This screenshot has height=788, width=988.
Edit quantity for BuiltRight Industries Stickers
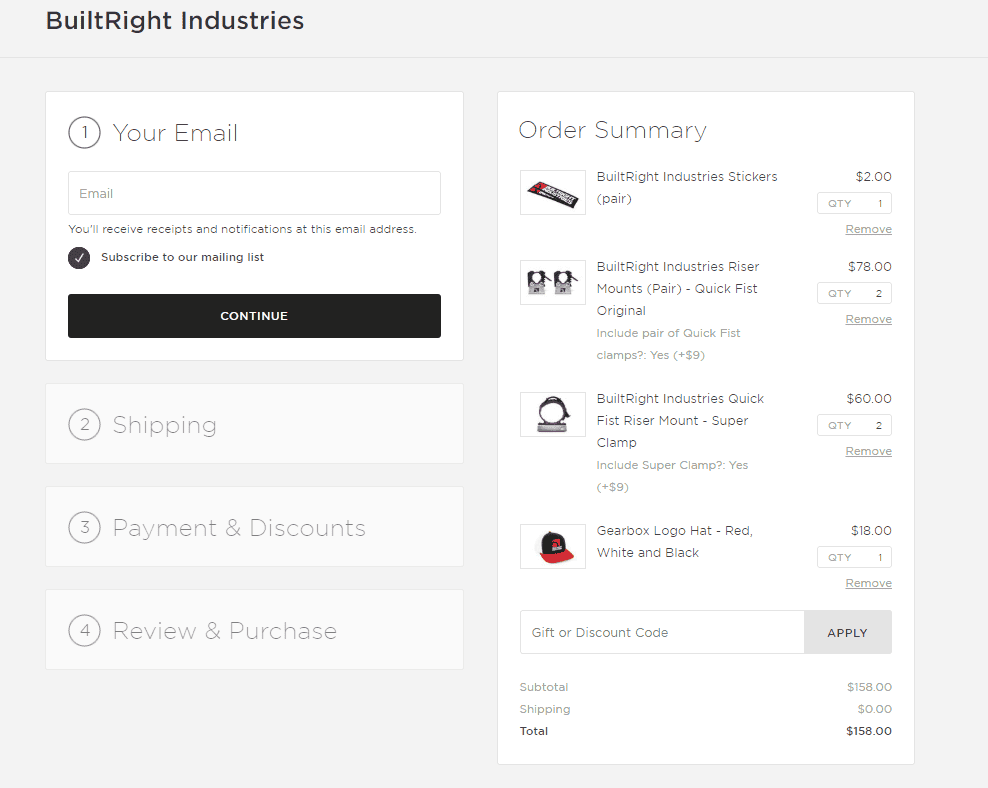point(854,203)
